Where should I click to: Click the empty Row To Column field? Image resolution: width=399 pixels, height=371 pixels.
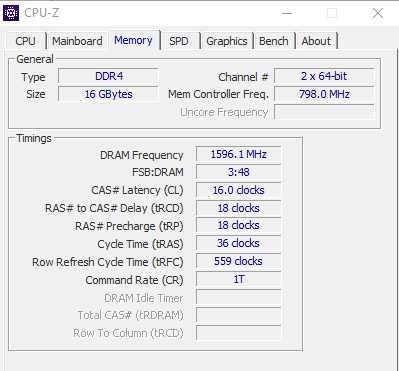238,333
